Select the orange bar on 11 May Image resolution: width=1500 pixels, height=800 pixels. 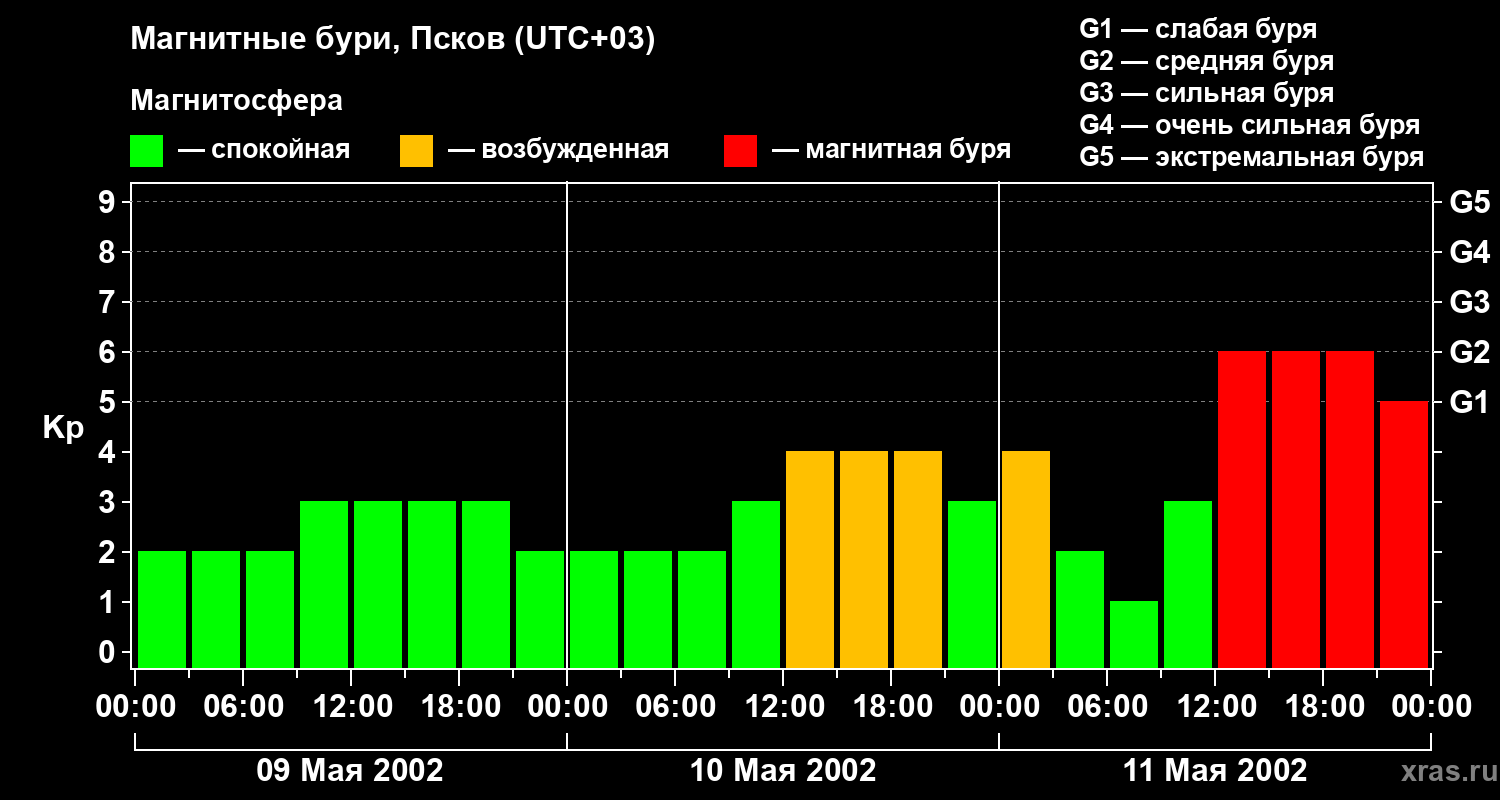(1026, 559)
